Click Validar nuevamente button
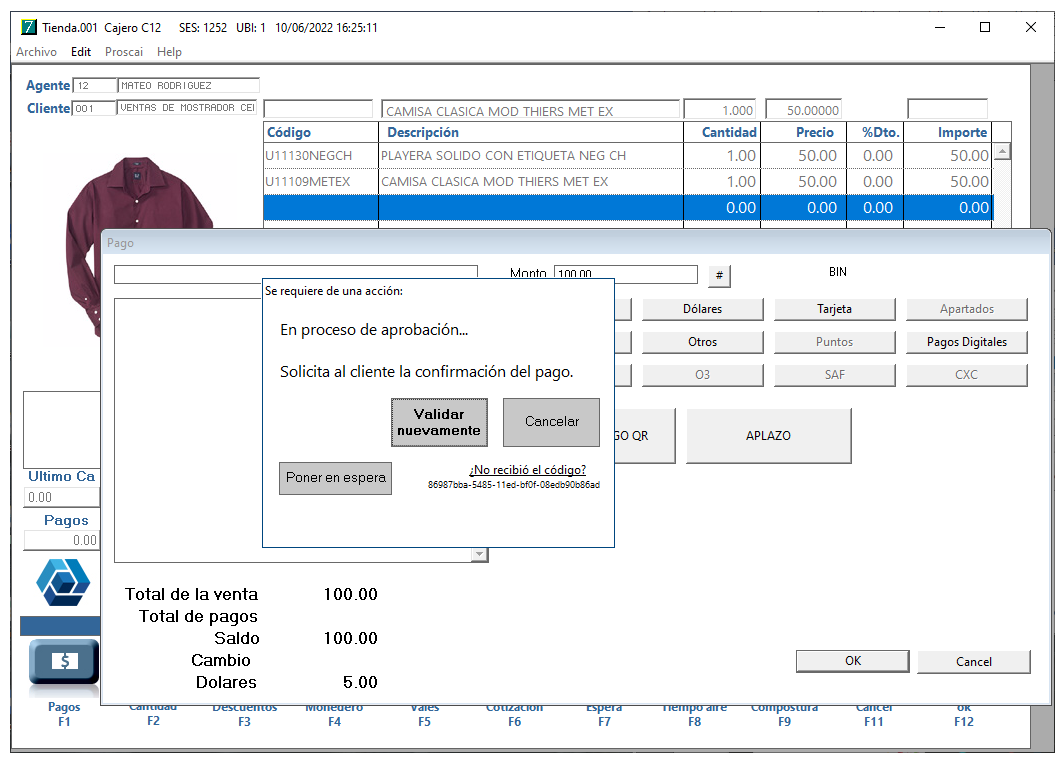Viewport: 1064px width, 761px height. tap(439, 422)
